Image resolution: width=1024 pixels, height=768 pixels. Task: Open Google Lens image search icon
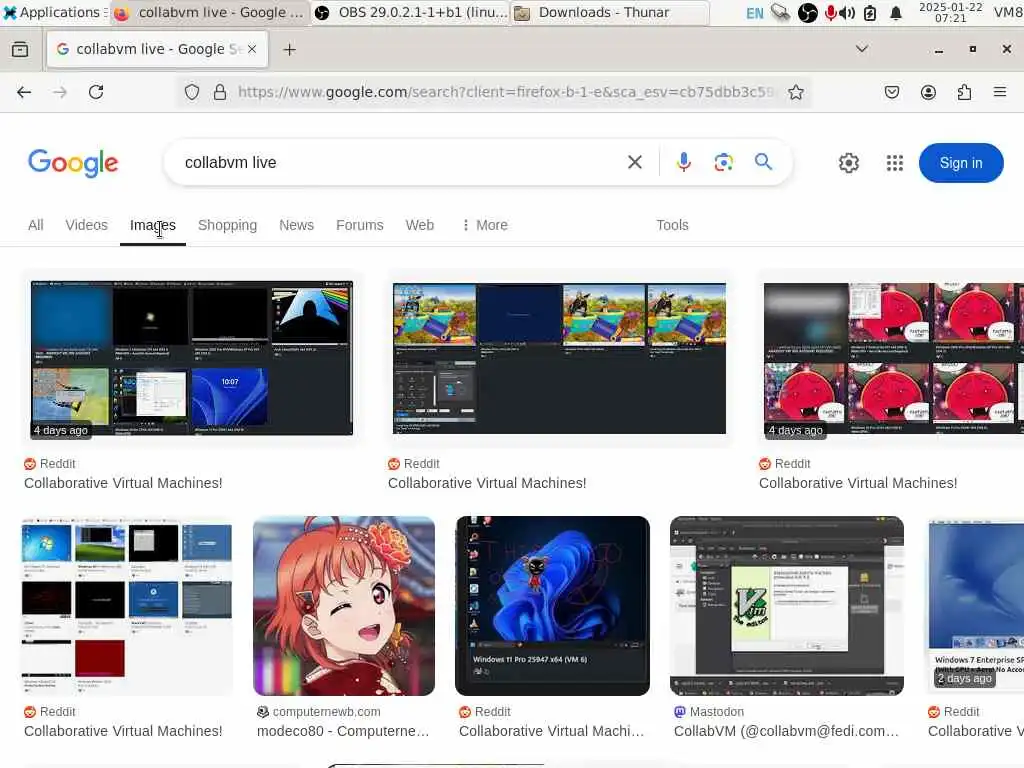(724, 162)
